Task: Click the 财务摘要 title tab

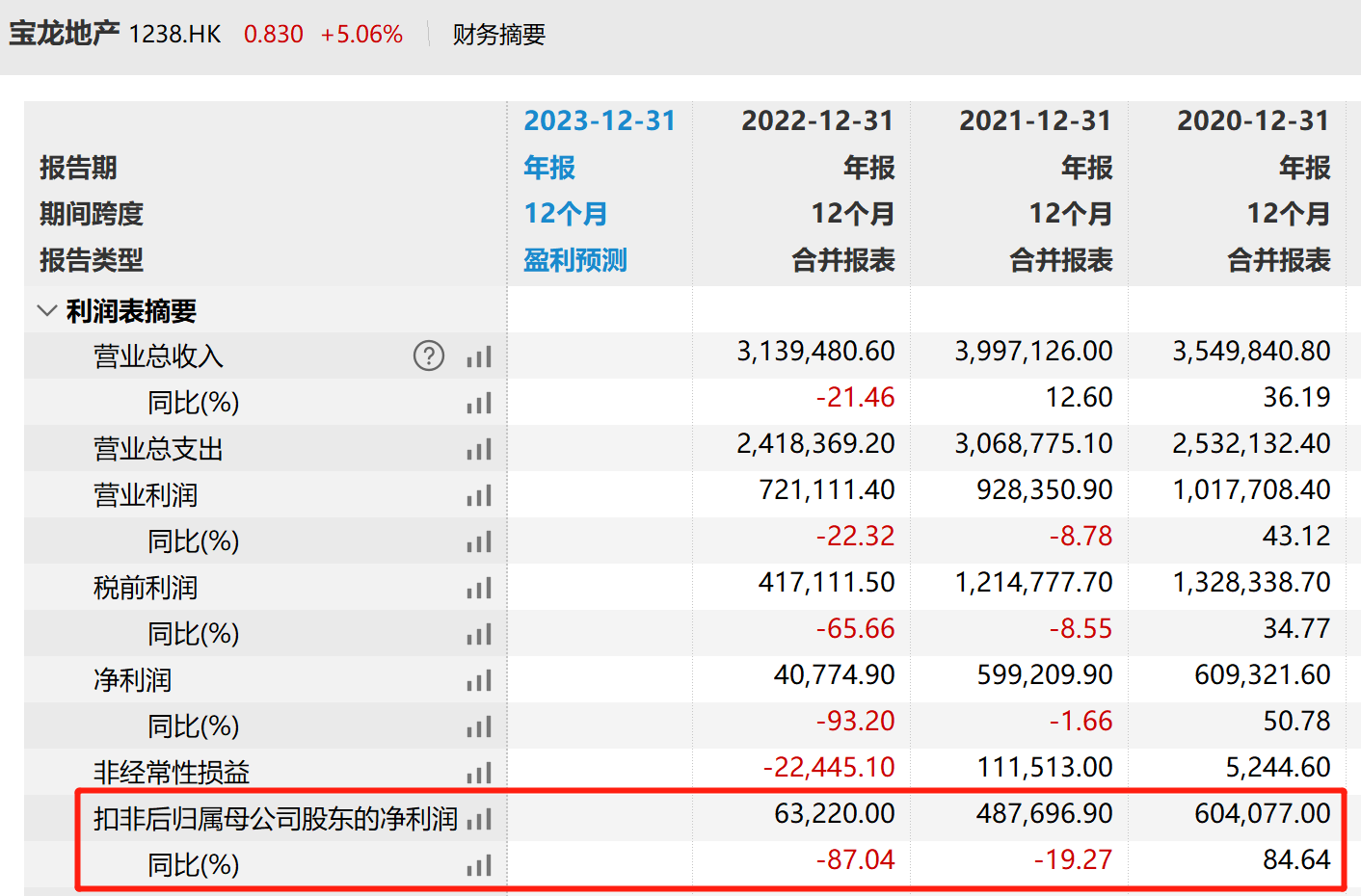Action: point(499,35)
